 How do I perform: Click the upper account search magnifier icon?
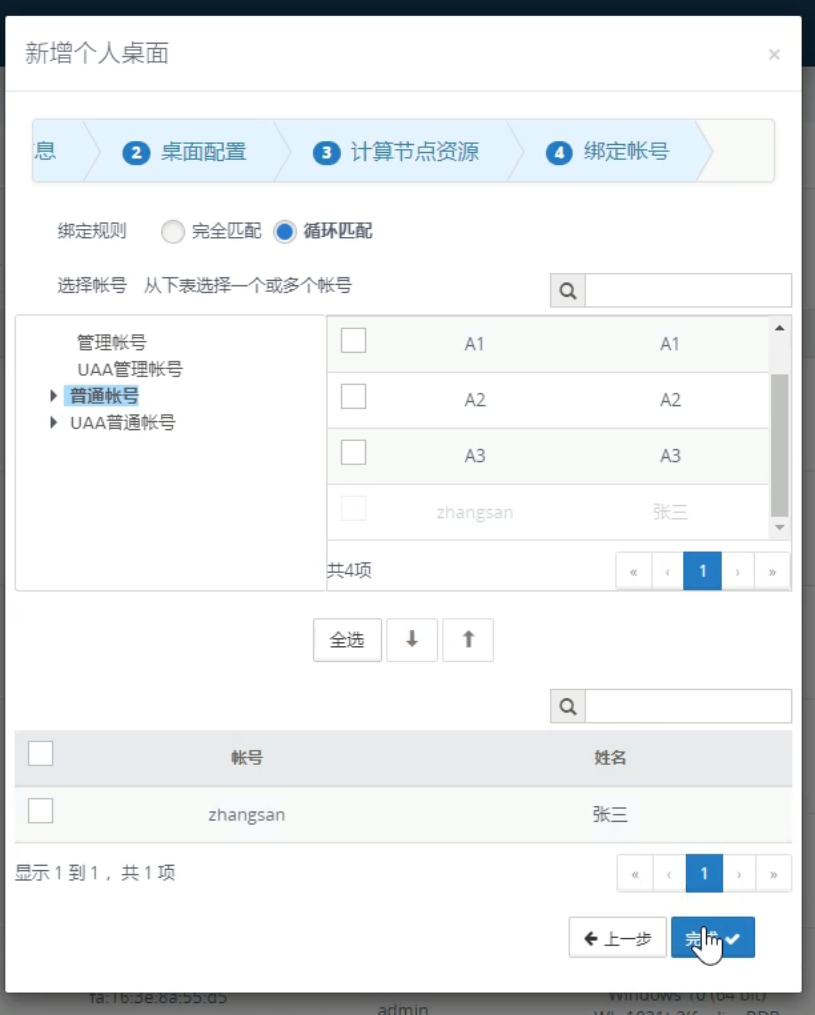pyautogui.click(x=568, y=291)
